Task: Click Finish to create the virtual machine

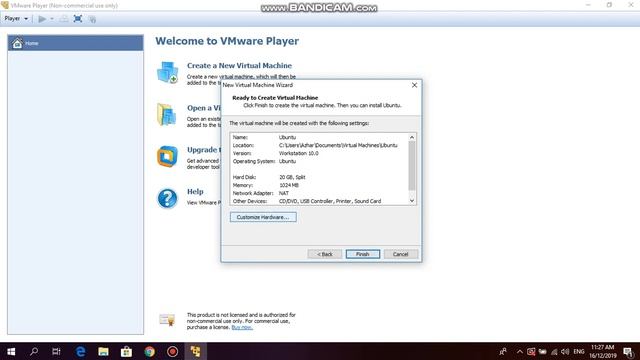Action: (362, 254)
